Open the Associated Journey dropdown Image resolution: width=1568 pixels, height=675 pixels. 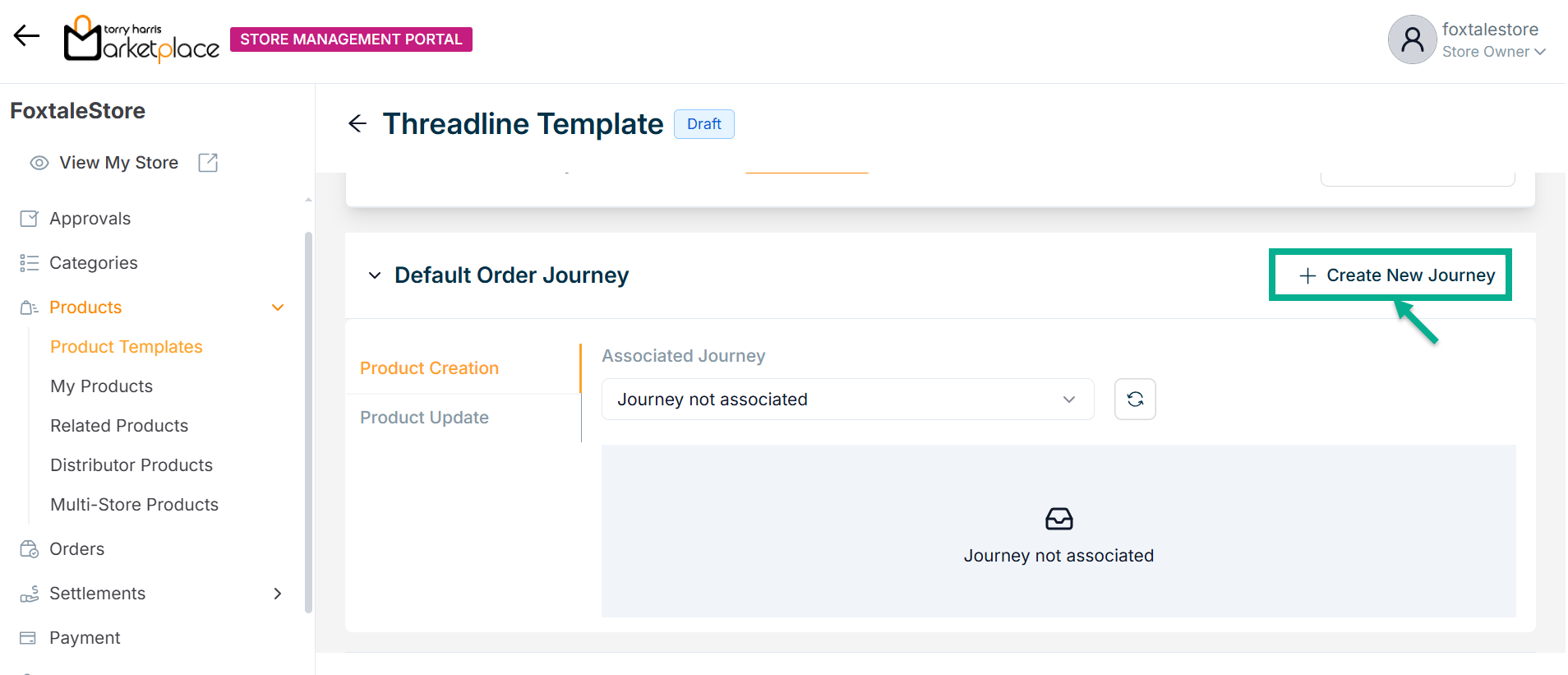coord(847,400)
